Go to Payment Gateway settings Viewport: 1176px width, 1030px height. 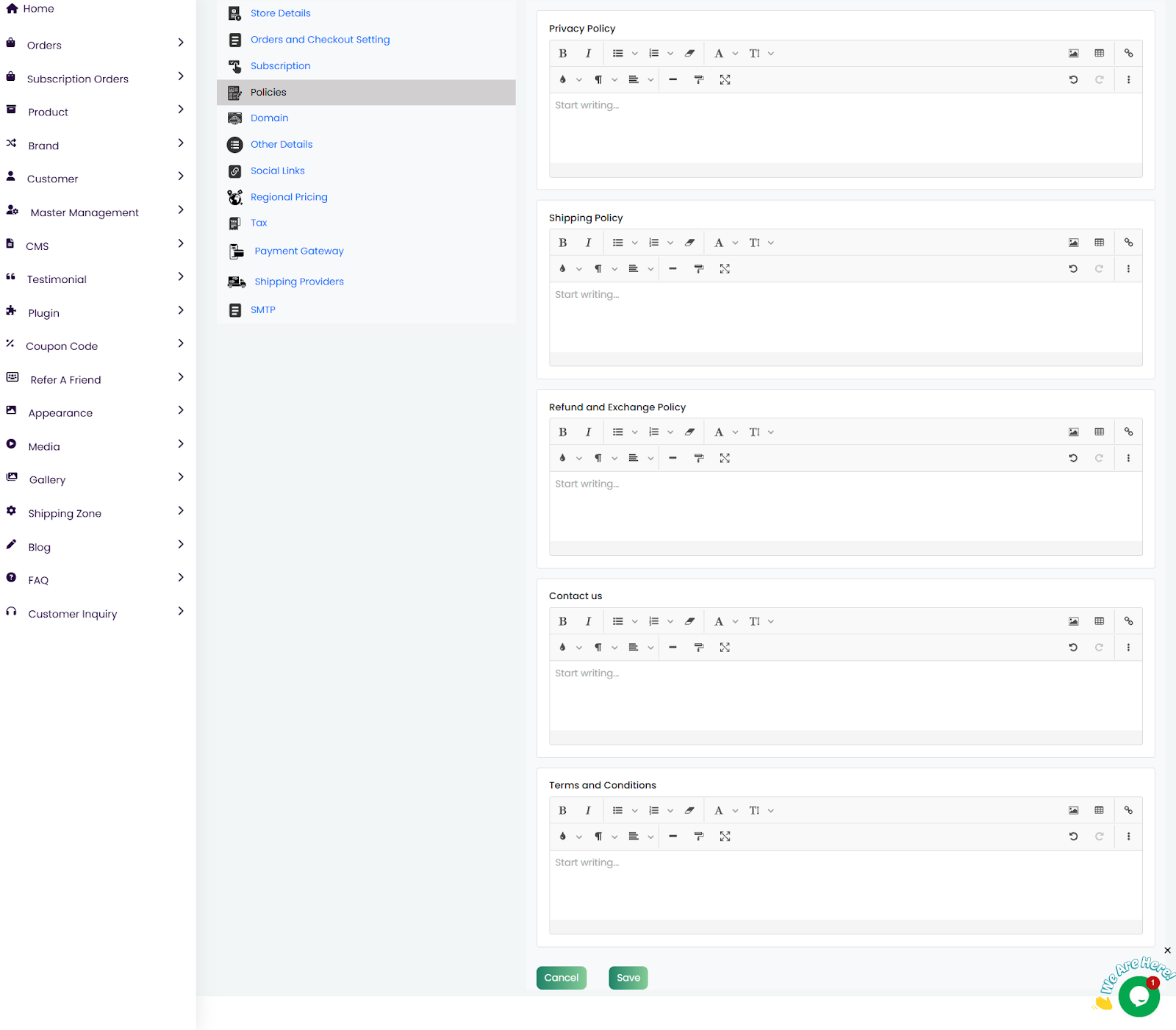(x=298, y=251)
